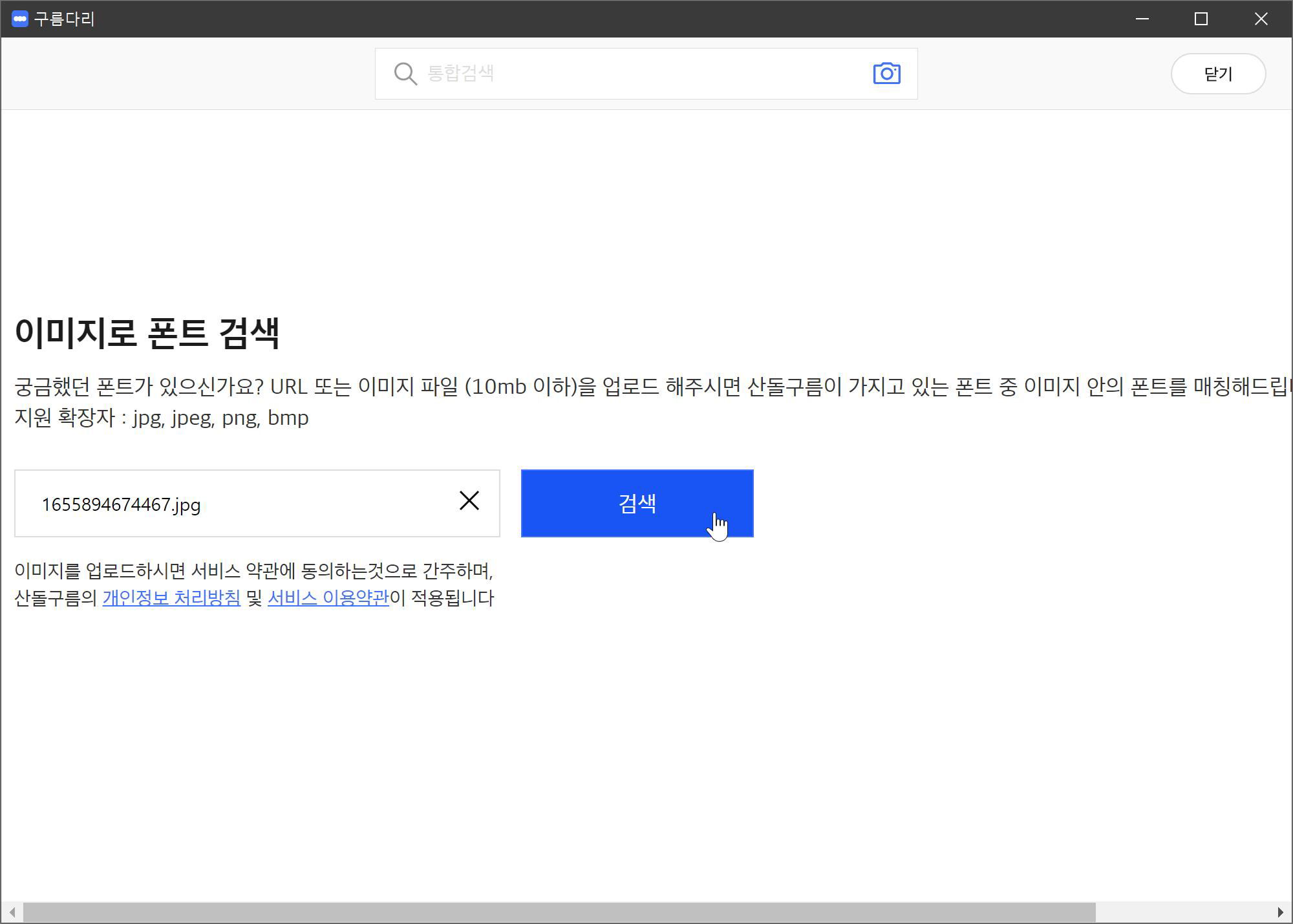Click the 이미지로 폰트 검색 heading

(x=147, y=334)
